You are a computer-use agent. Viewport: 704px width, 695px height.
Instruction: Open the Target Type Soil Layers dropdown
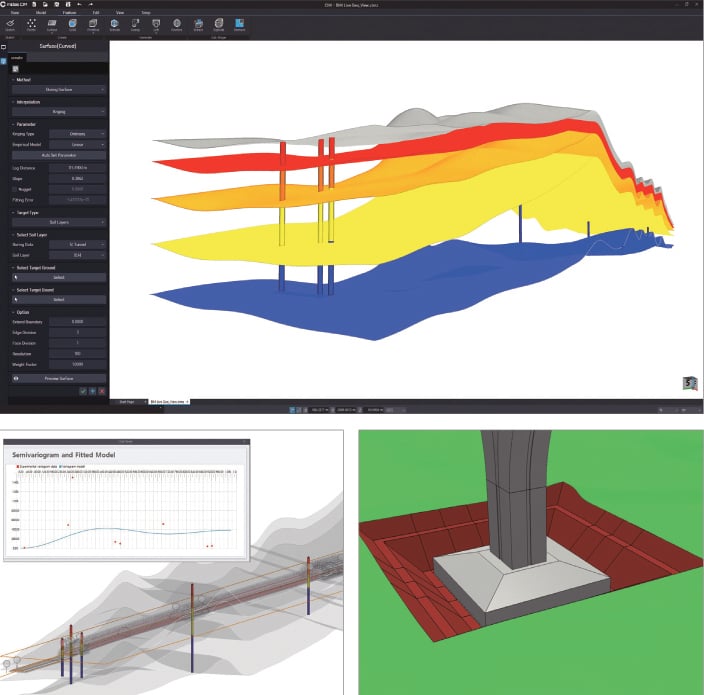[59, 222]
